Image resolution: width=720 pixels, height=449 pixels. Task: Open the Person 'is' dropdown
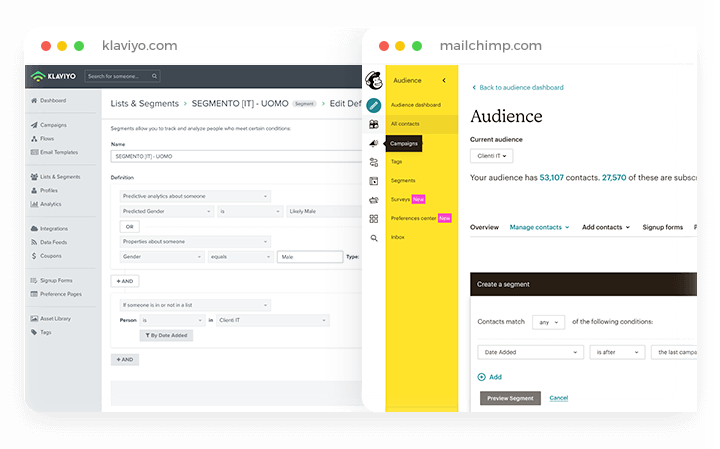coord(172,320)
